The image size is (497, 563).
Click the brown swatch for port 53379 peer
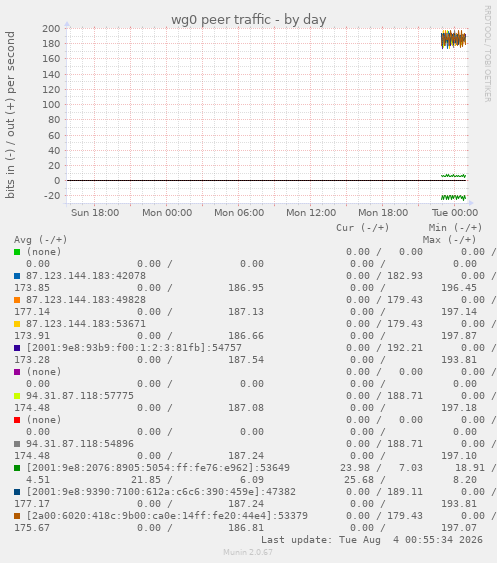[17, 516]
